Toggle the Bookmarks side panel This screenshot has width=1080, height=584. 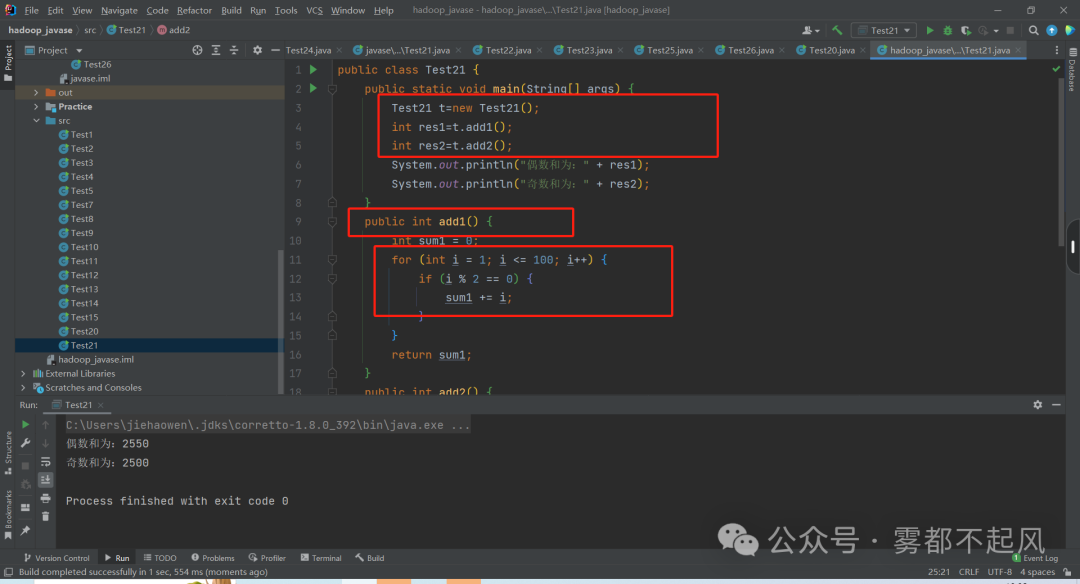tap(8, 514)
